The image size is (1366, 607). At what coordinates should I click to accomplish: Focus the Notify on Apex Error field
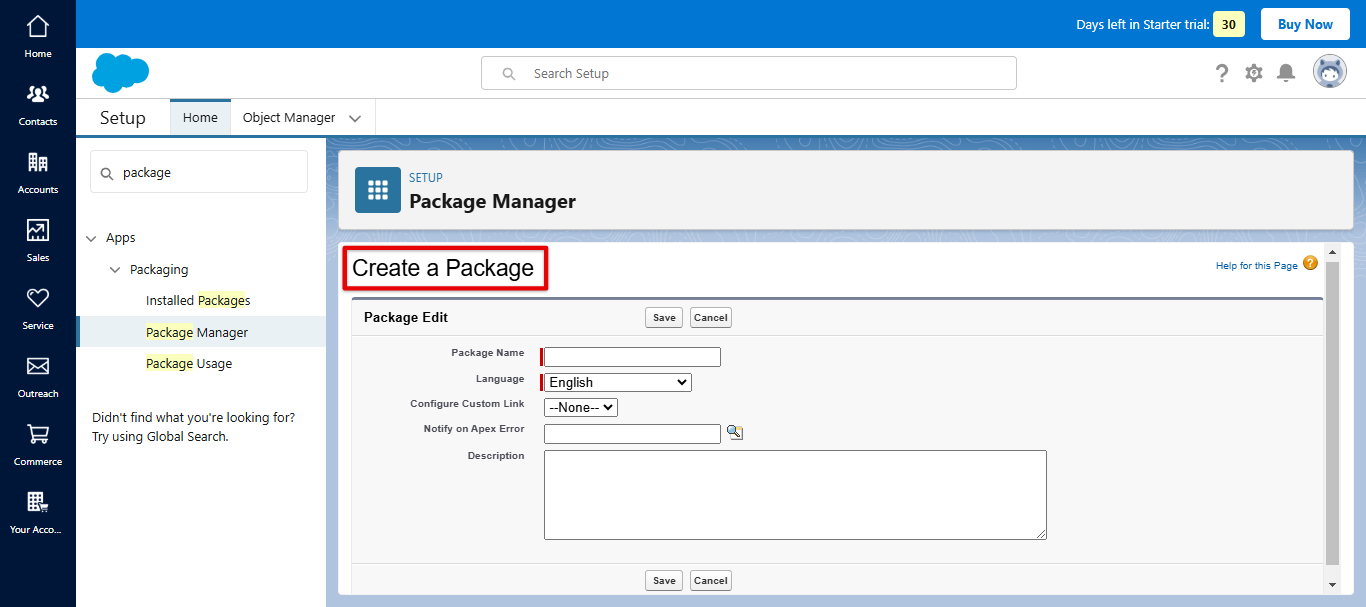click(632, 434)
